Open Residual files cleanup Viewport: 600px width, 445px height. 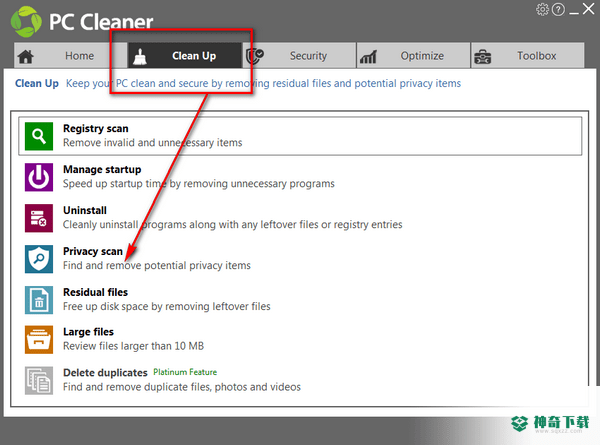coord(300,300)
